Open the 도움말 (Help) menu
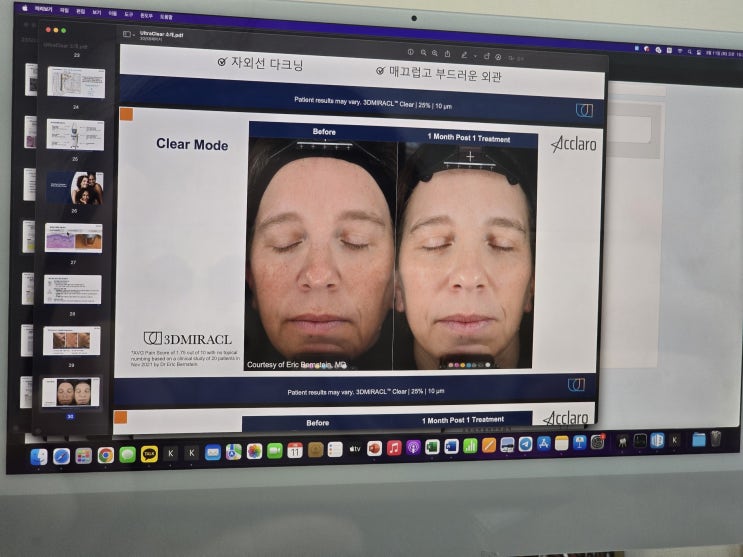The image size is (743, 557). 166,17
